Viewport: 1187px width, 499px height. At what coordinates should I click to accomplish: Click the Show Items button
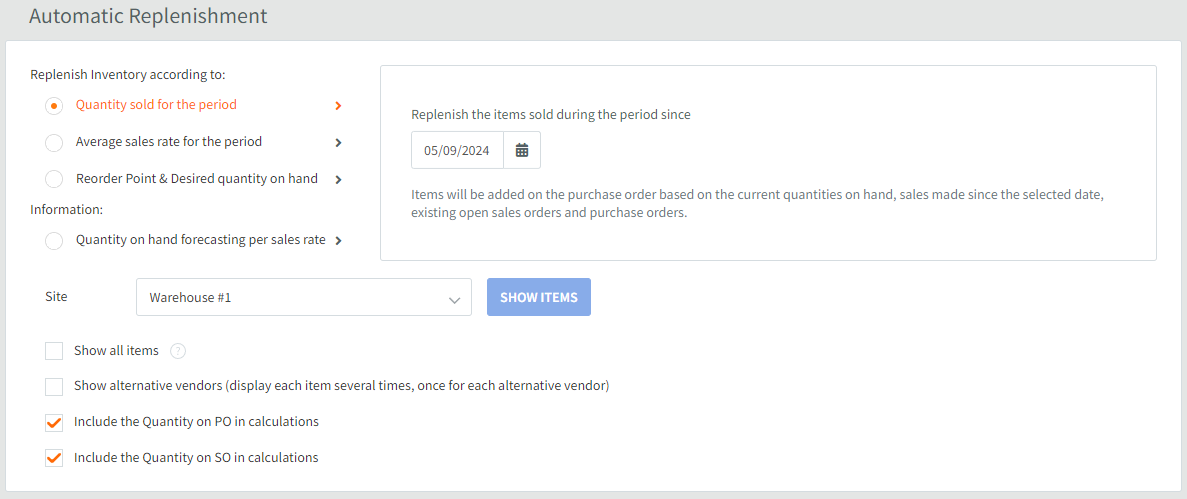538,297
